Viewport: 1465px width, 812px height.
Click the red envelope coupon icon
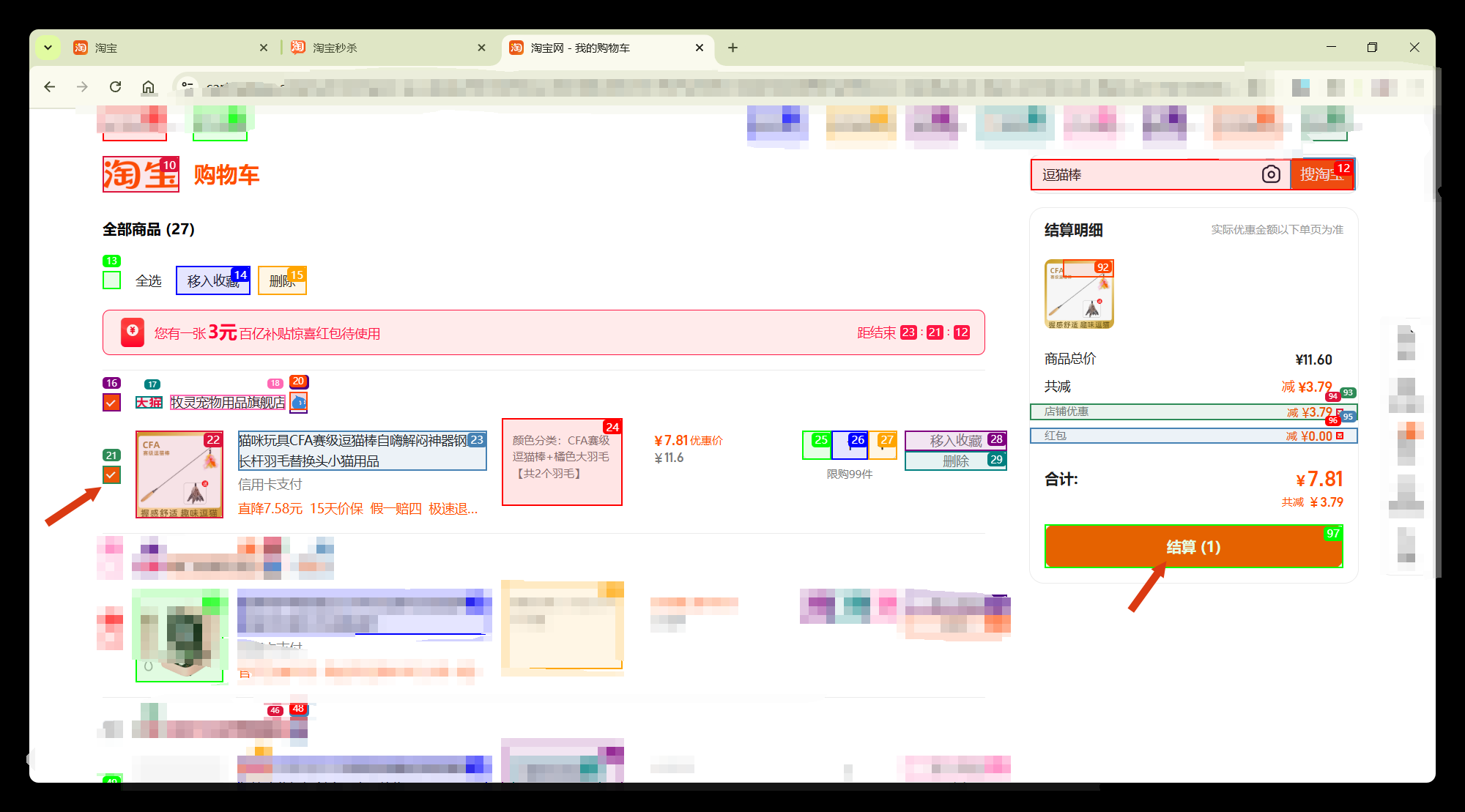pyautogui.click(x=133, y=332)
